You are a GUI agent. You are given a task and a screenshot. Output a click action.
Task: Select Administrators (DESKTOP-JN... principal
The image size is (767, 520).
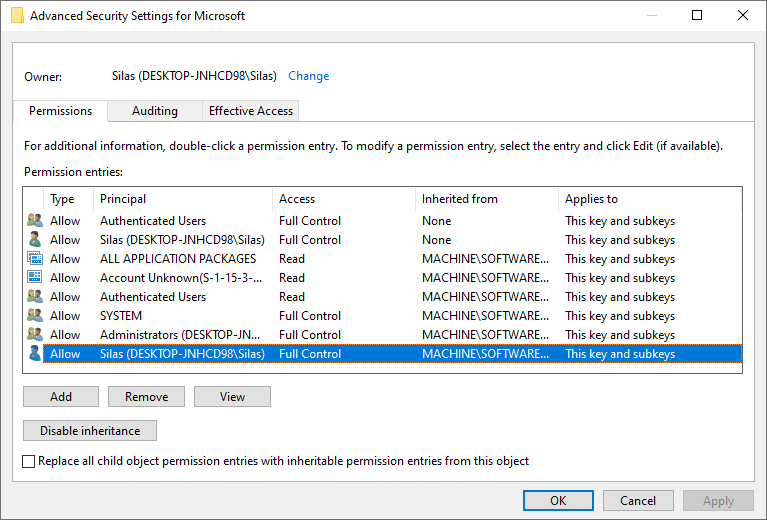[x=180, y=335]
